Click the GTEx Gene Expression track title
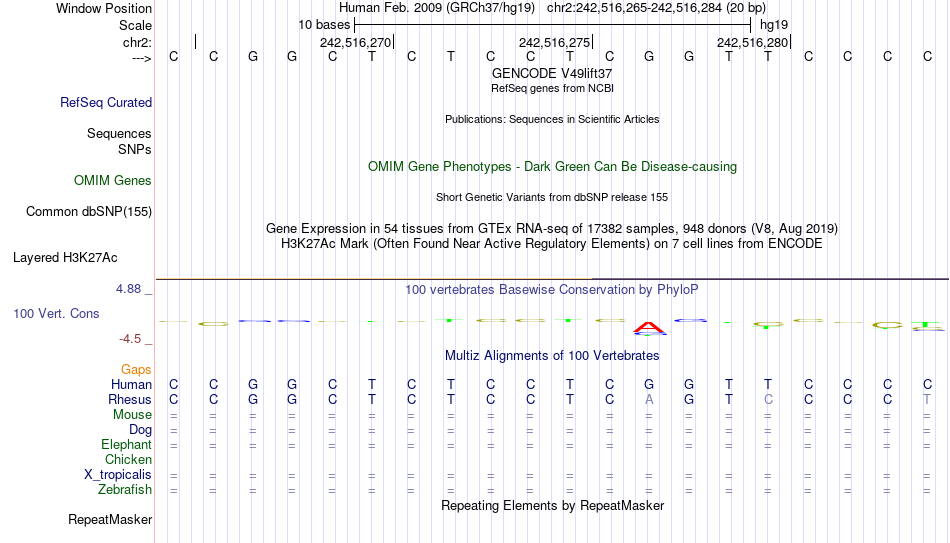Viewport: 950px width, 543px height. click(552, 228)
